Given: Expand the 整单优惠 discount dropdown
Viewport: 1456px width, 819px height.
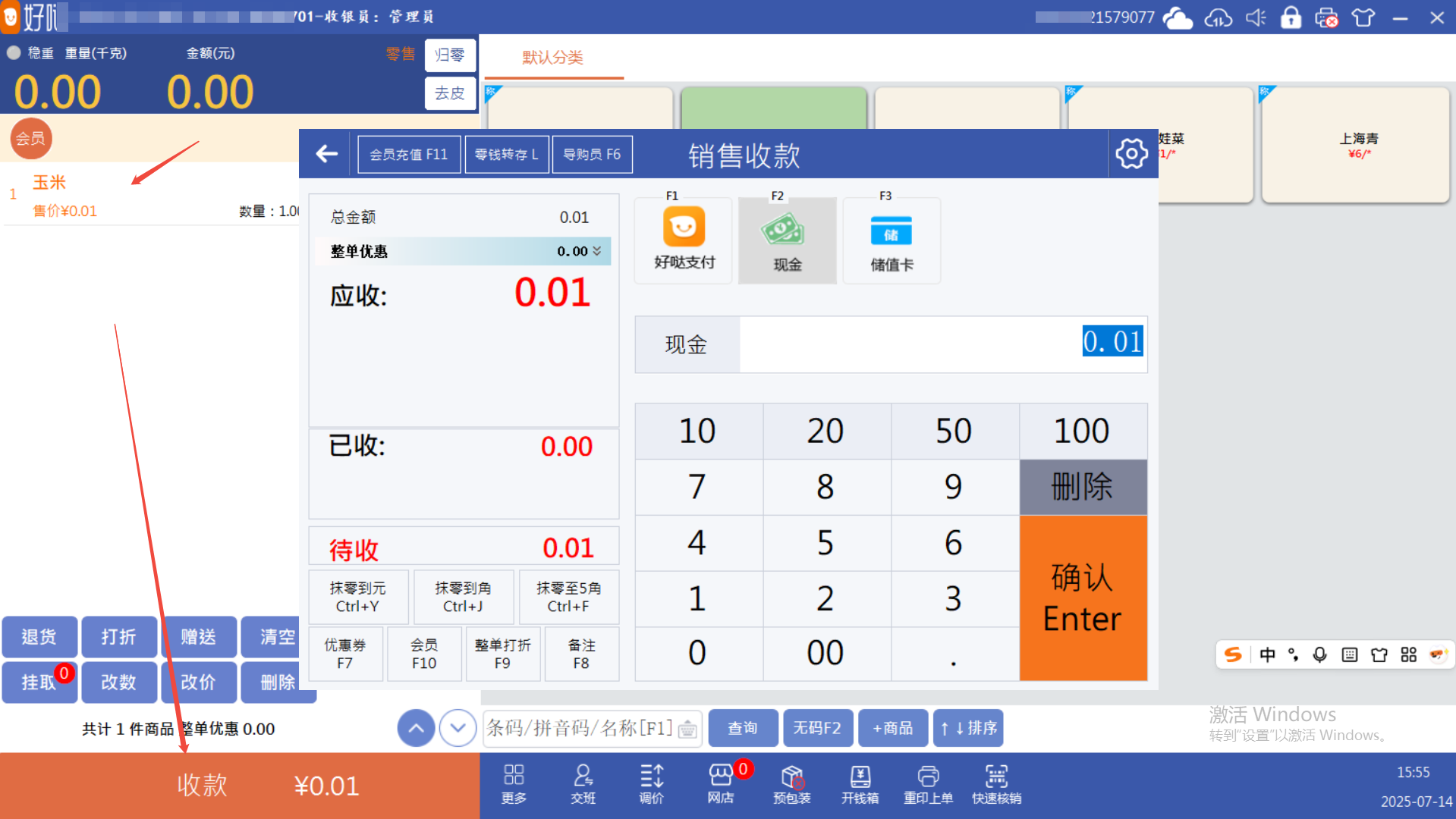Looking at the screenshot, I should (x=596, y=251).
